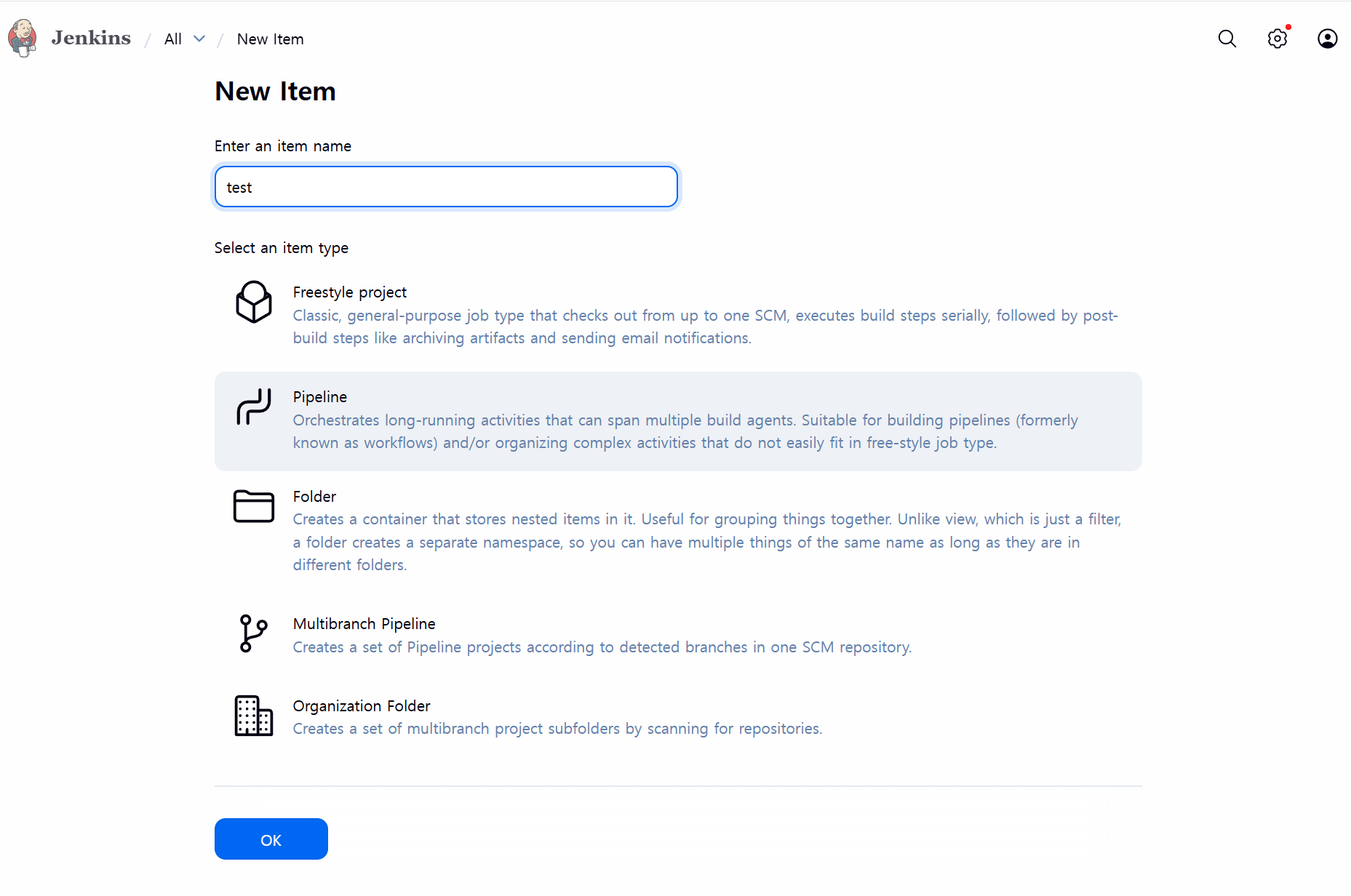Click the Multibranch Pipeline branch icon

click(x=254, y=633)
